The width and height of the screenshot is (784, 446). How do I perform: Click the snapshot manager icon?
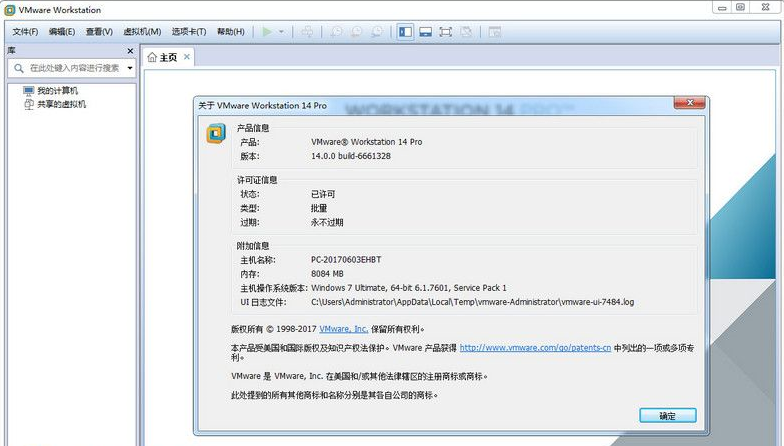(377, 32)
